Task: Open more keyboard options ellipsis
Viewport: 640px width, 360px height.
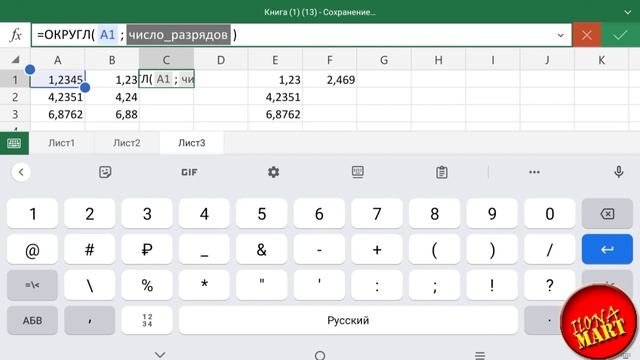Action: pyautogui.click(x=534, y=172)
